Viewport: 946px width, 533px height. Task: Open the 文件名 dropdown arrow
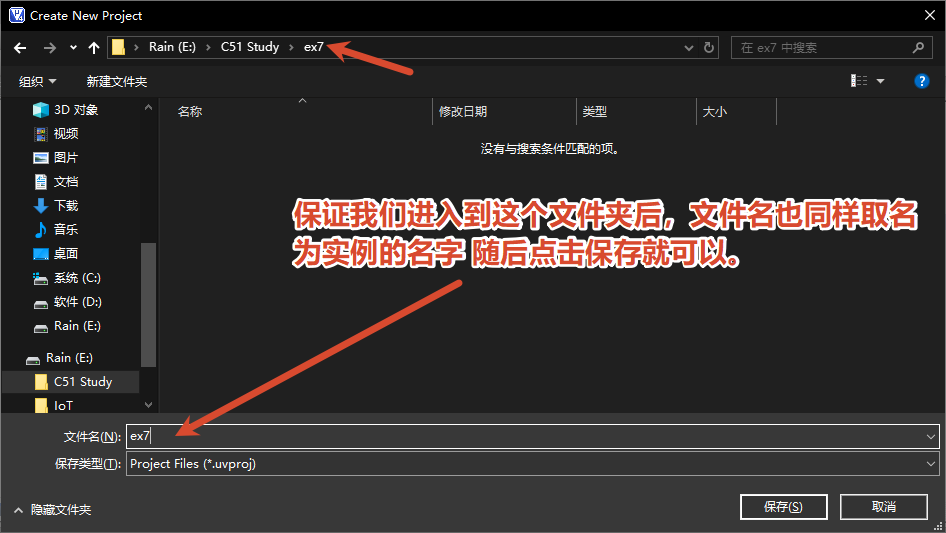click(x=930, y=436)
